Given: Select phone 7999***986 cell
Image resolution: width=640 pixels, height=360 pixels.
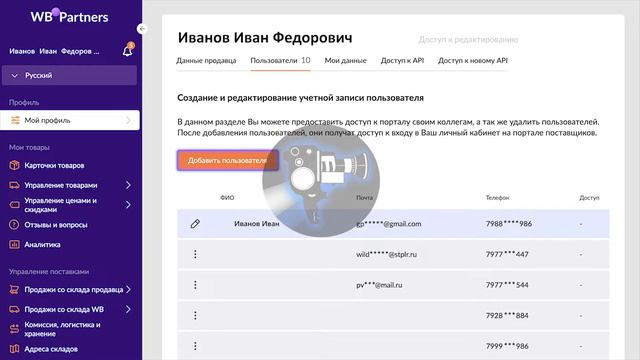Looking at the screenshot, I should pyautogui.click(x=507, y=346).
